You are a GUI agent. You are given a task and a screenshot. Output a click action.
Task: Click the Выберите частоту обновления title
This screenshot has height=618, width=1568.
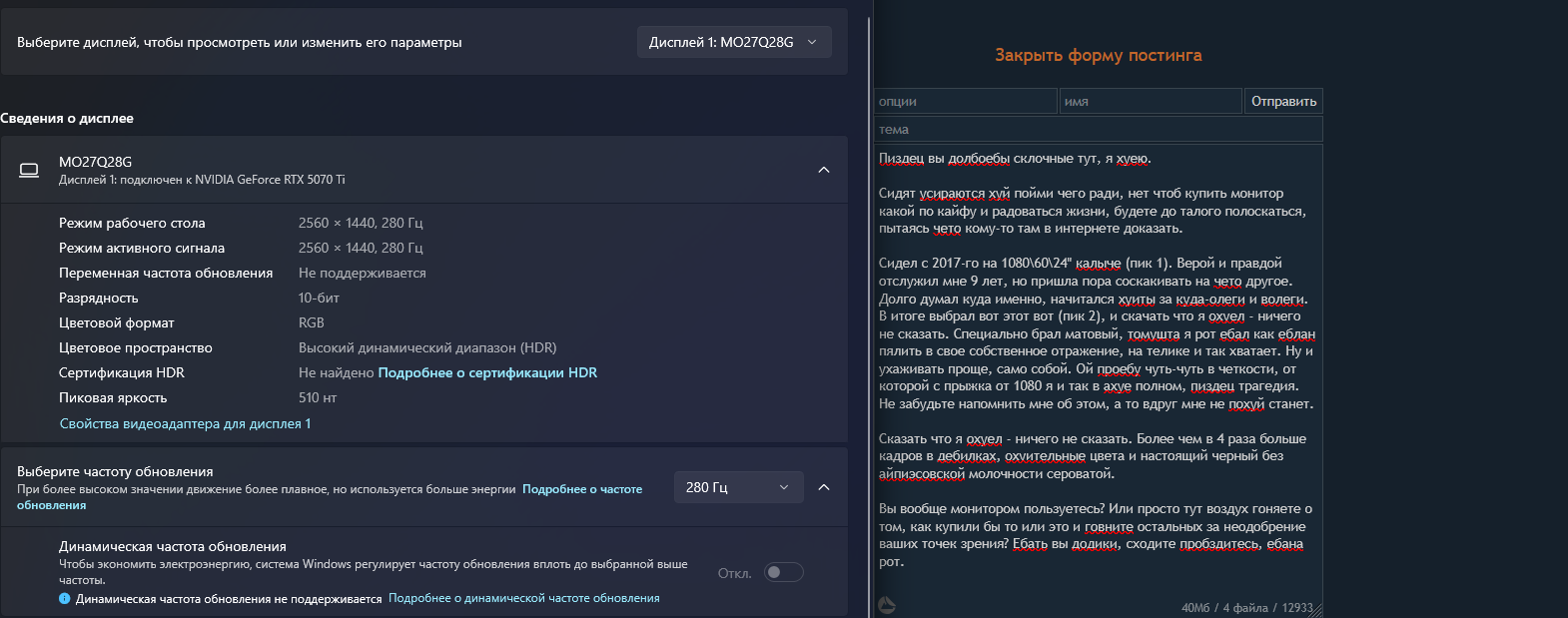[115, 471]
